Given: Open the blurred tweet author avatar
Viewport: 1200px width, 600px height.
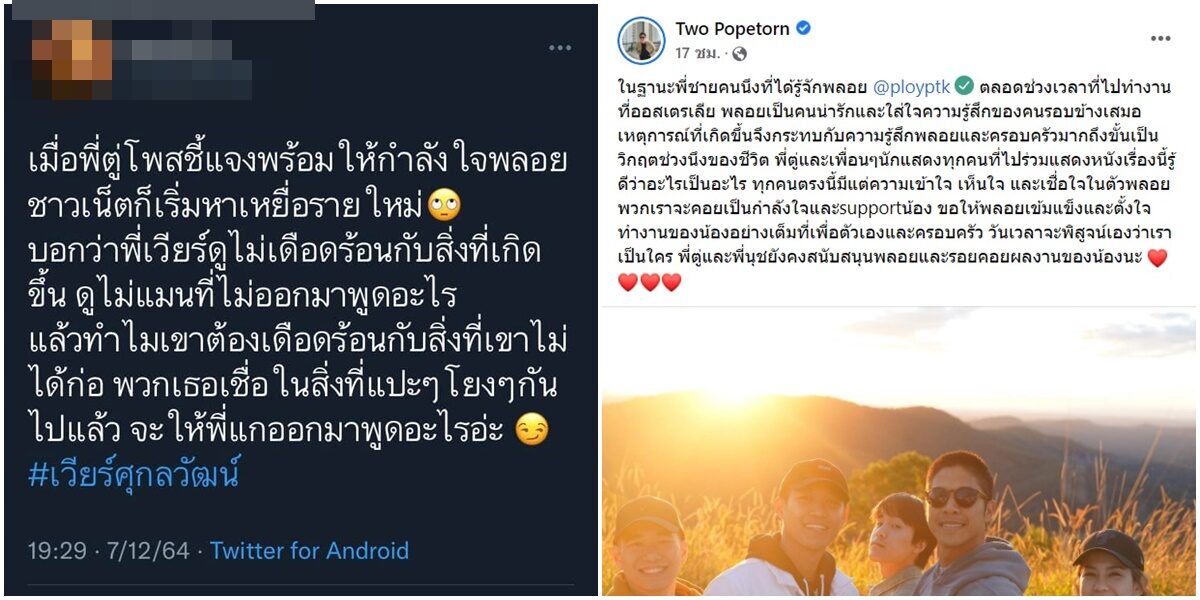Looking at the screenshot, I should (59, 60).
